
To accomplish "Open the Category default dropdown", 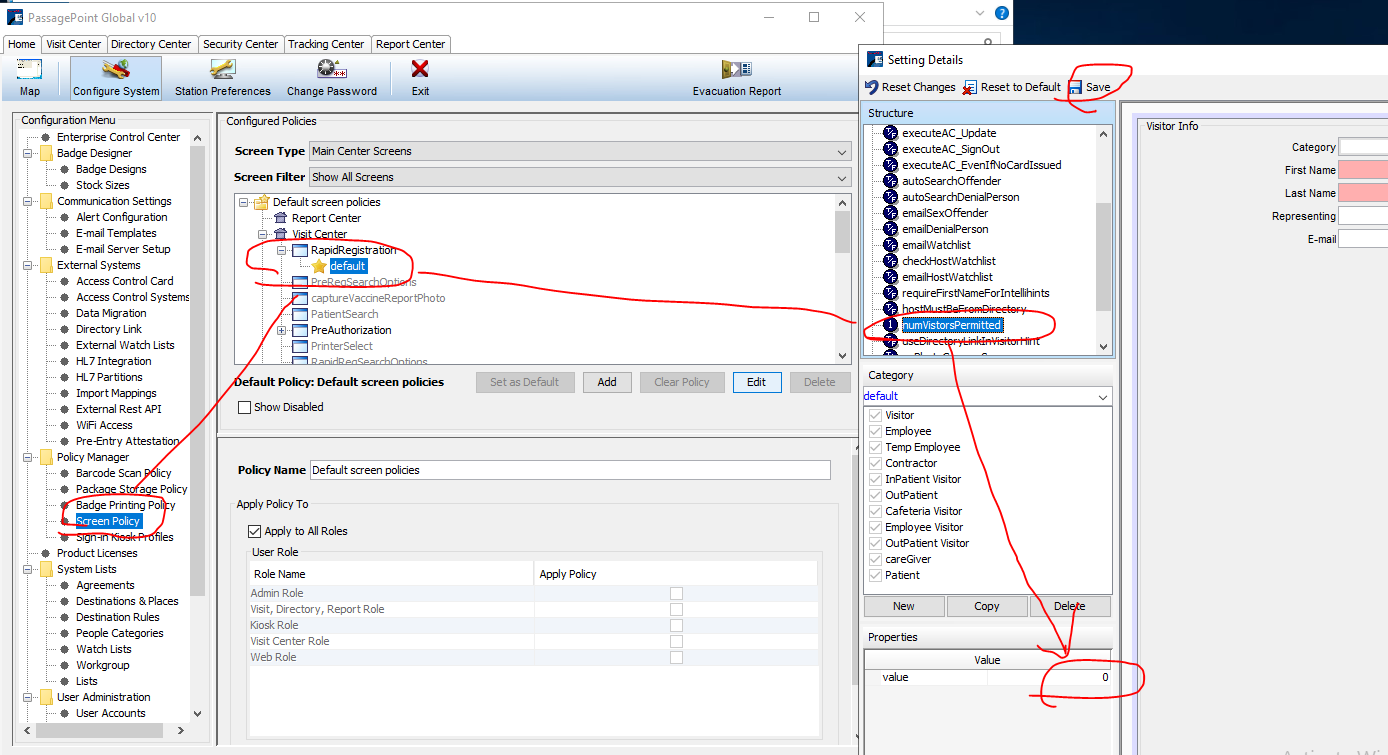I will point(987,396).
